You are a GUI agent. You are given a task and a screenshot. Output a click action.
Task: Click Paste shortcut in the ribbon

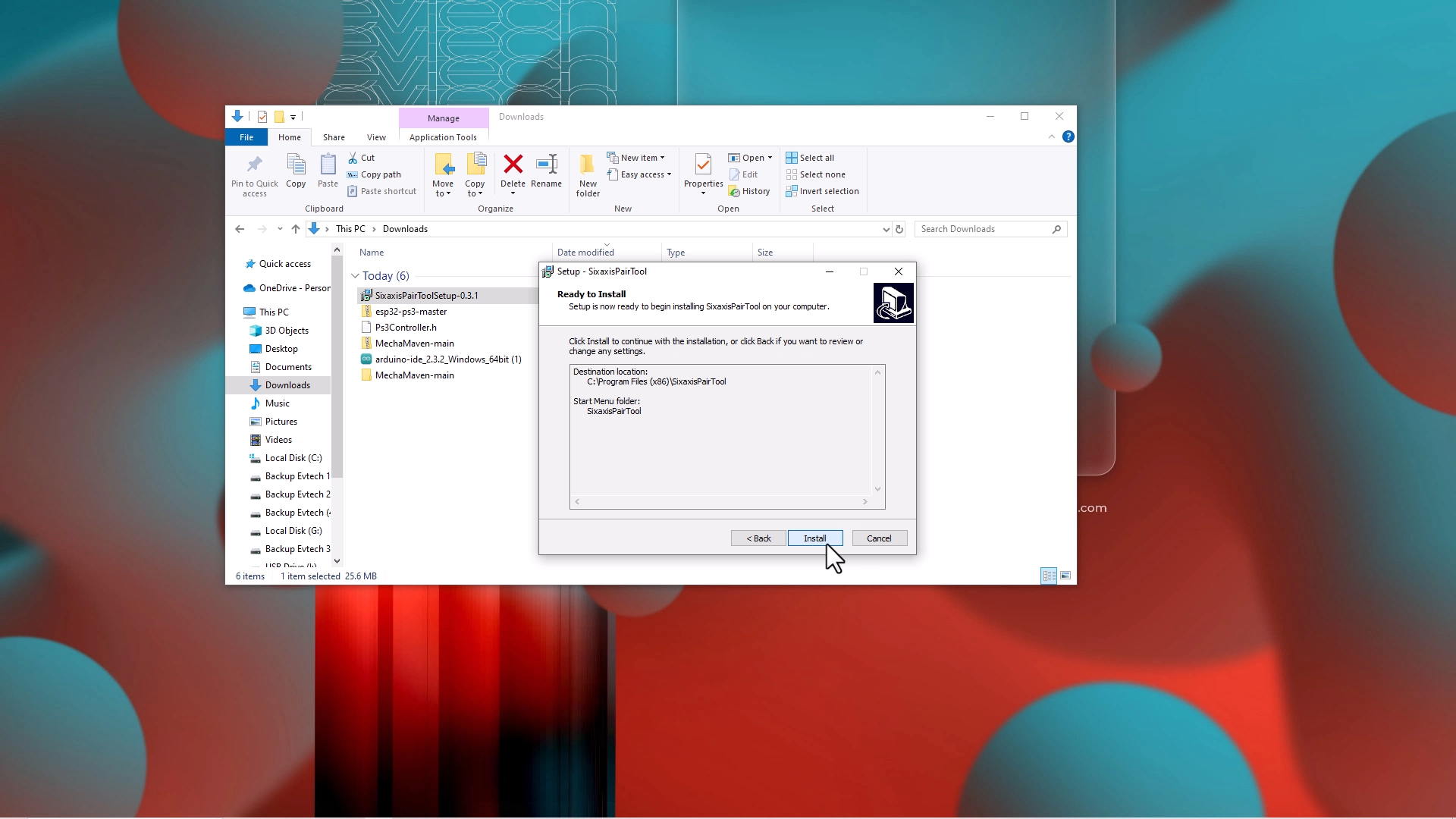(x=381, y=191)
